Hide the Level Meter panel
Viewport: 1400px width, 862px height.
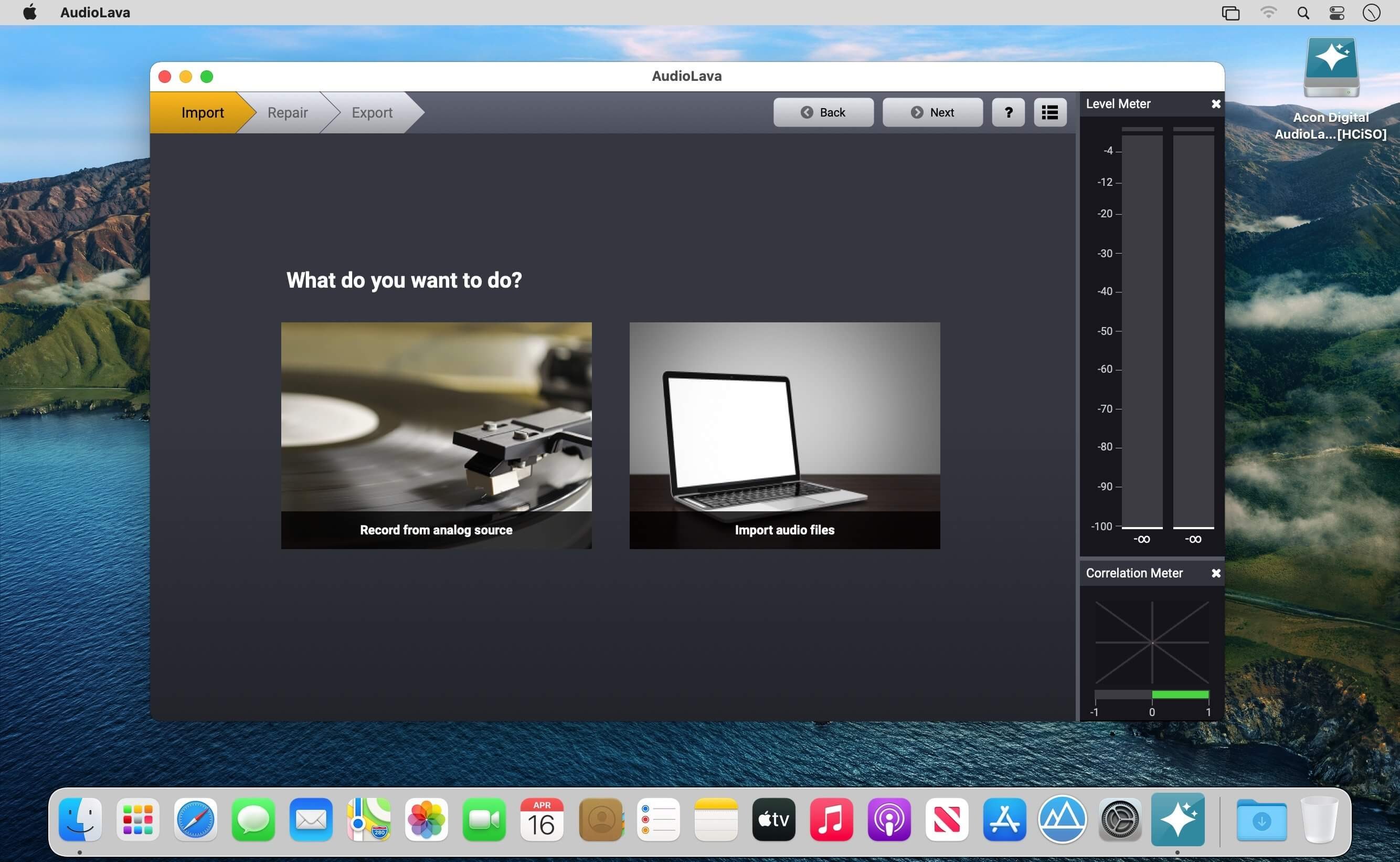(1216, 103)
